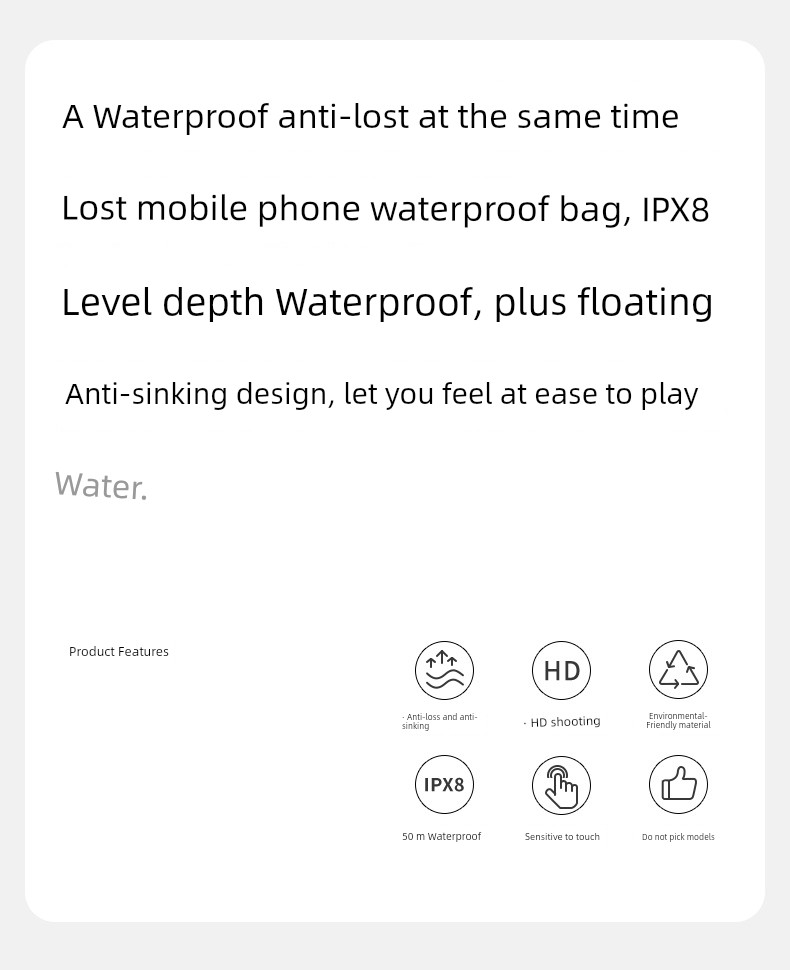Click the IPX8 circle icon

[x=444, y=784]
